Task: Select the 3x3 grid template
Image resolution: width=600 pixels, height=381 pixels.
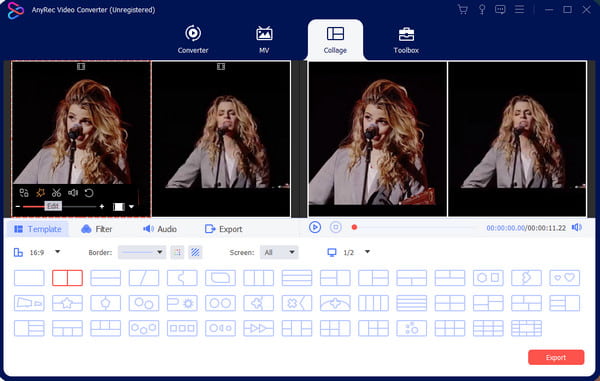Action: pyautogui.click(x=488, y=329)
